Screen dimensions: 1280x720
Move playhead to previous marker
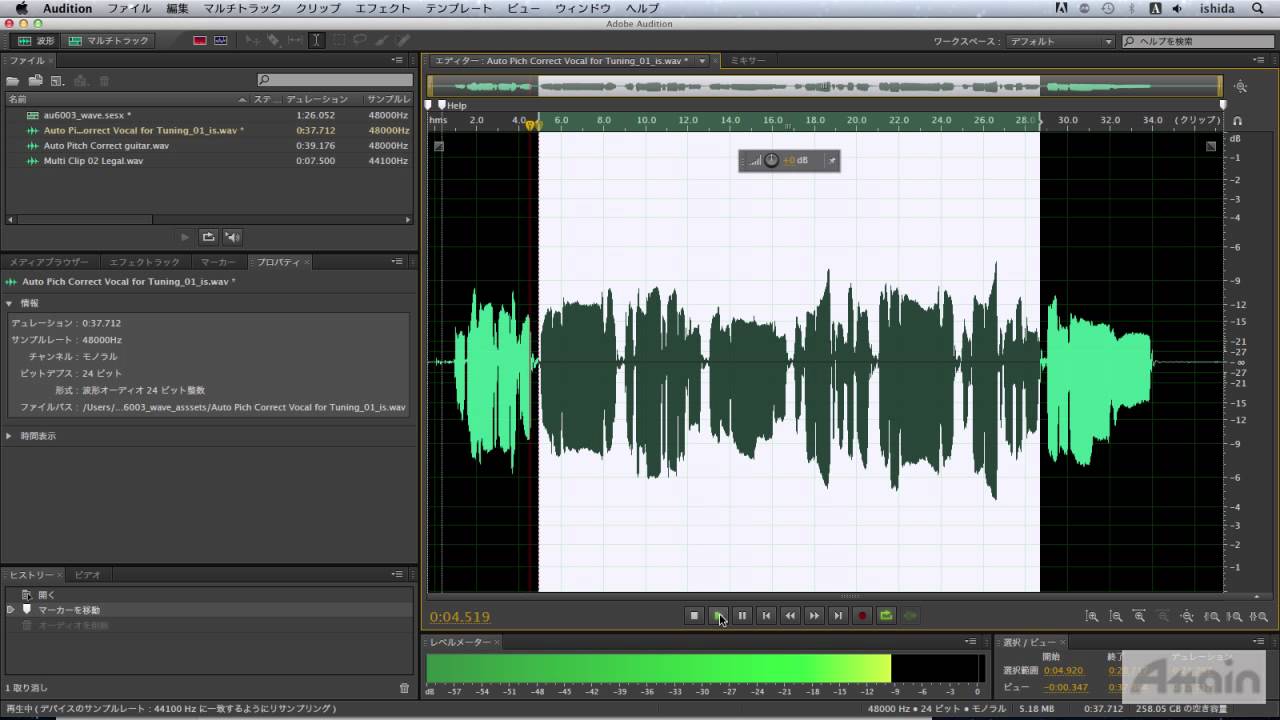coord(766,616)
